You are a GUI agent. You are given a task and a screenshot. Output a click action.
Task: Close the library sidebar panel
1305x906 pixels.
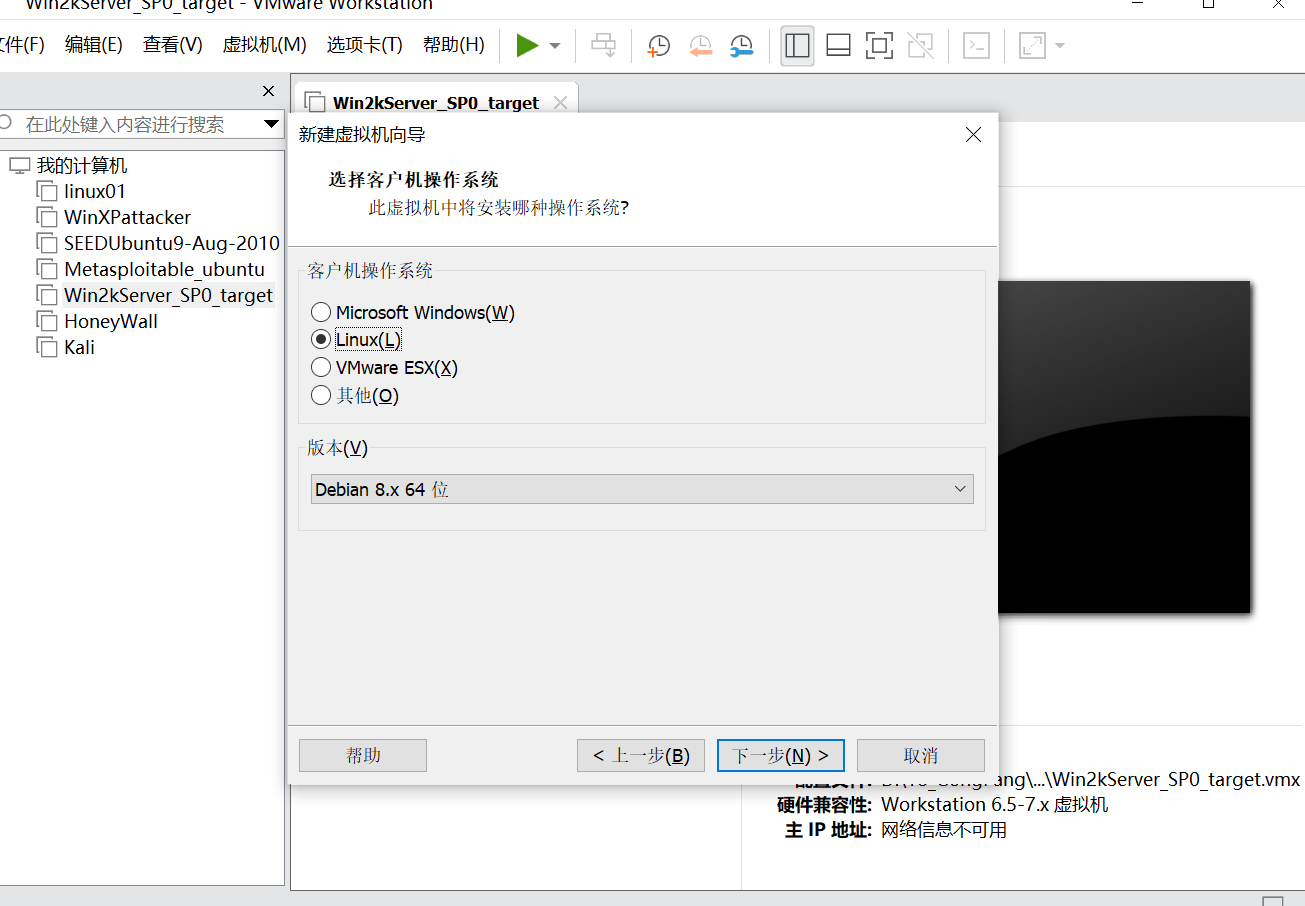268,91
